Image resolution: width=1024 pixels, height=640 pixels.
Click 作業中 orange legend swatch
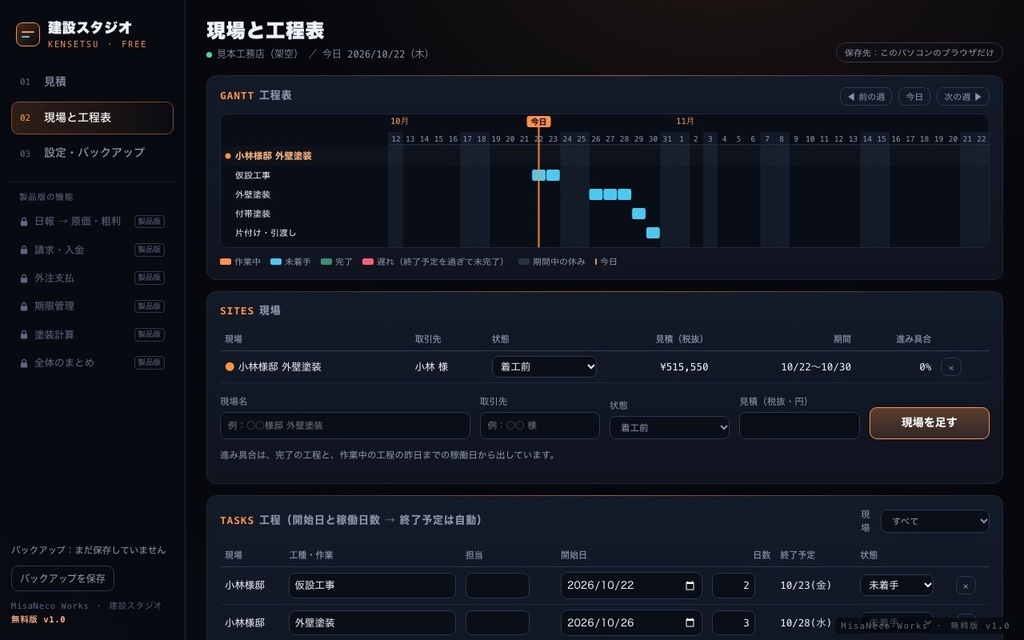click(225, 262)
